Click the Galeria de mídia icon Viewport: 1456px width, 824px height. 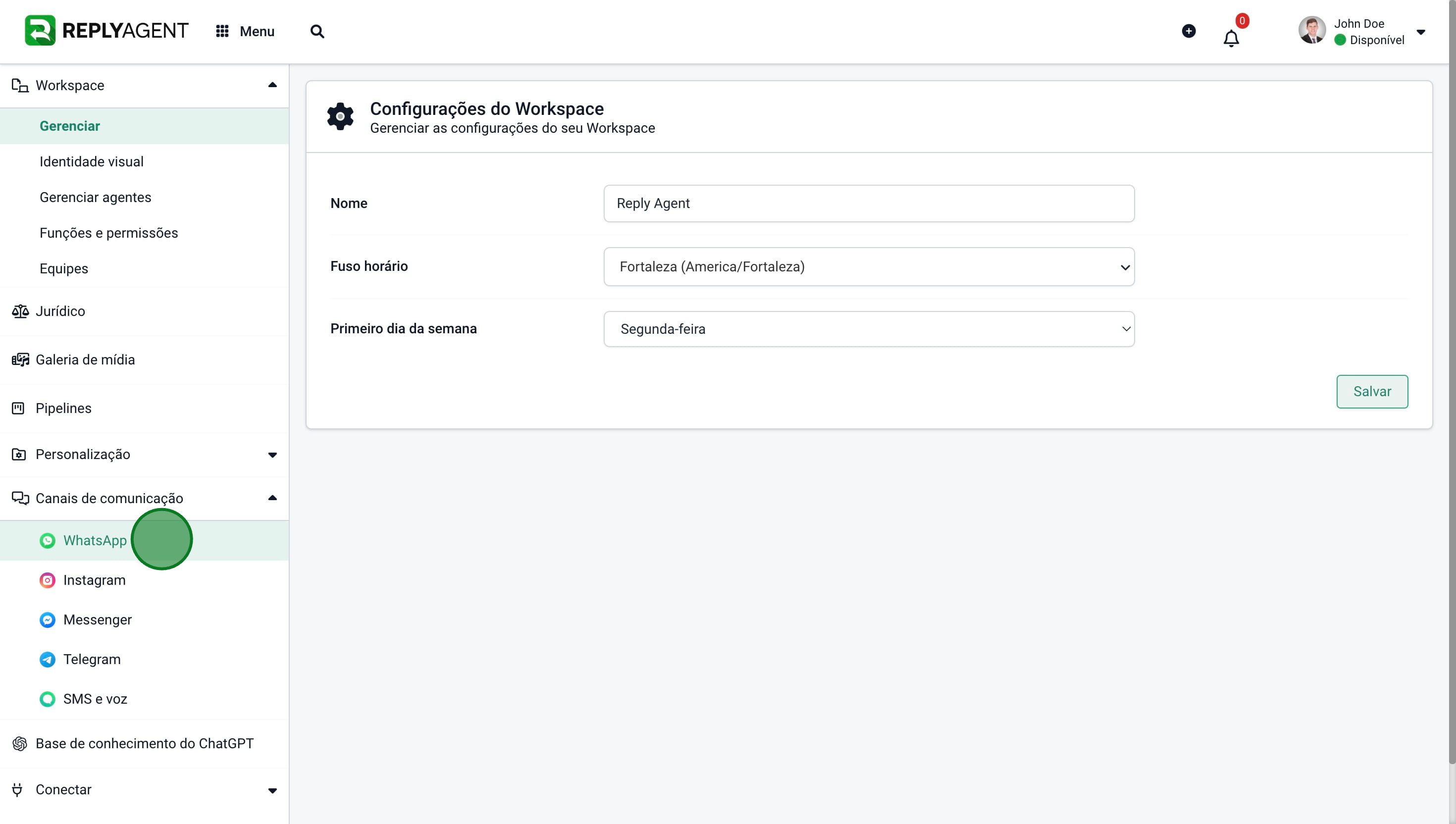20,360
